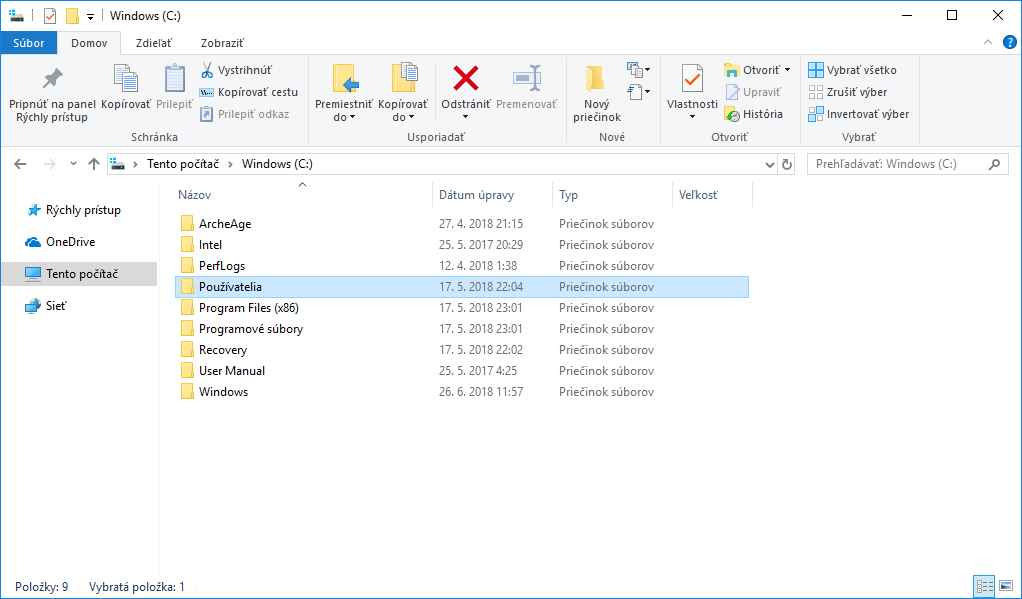Image resolution: width=1022 pixels, height=599 pixels.
Task: Open address bar history dropdown
Action: pyautogui.click(x=768, y=164)
